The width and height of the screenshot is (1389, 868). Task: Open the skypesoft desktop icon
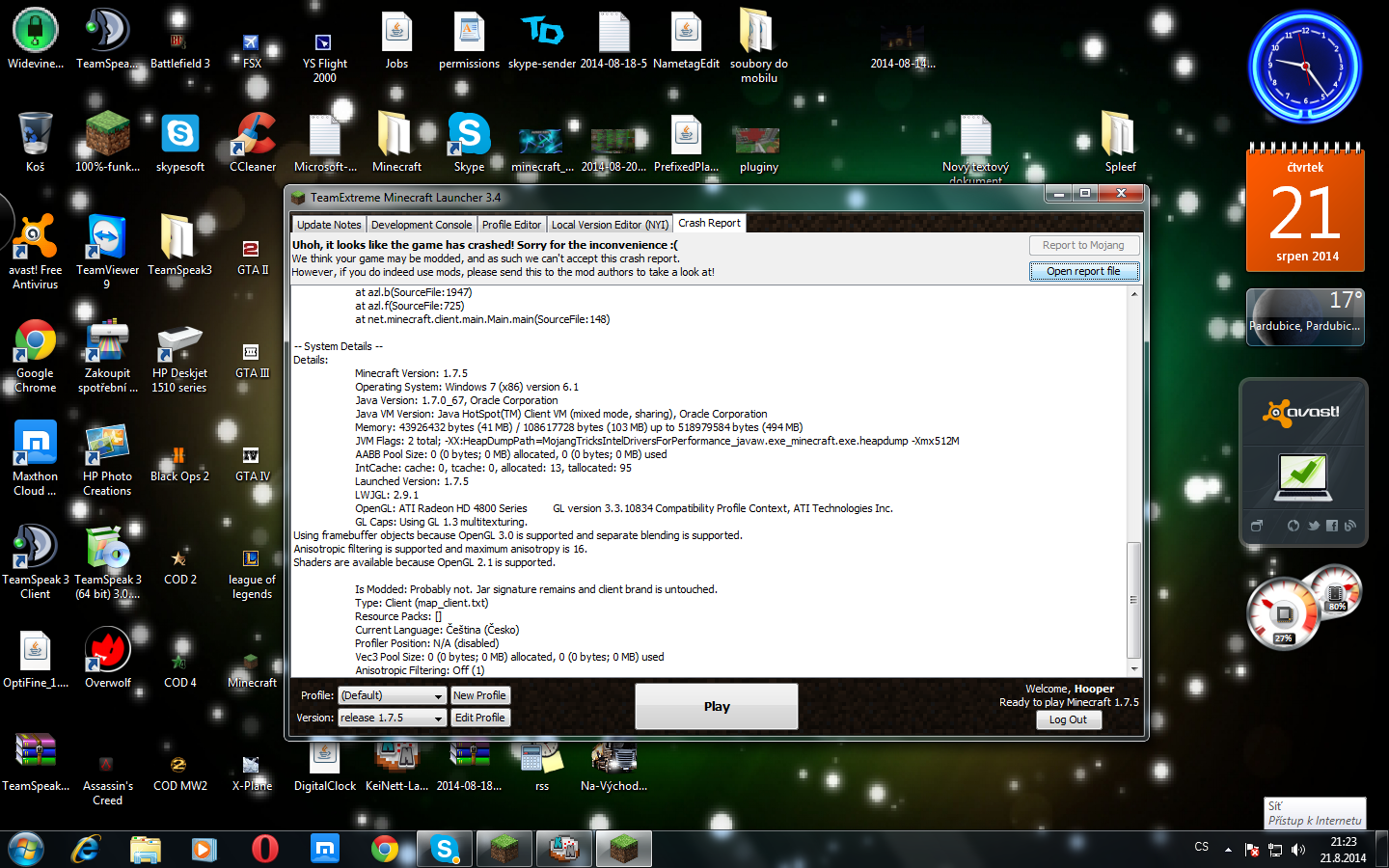point(180,143)
